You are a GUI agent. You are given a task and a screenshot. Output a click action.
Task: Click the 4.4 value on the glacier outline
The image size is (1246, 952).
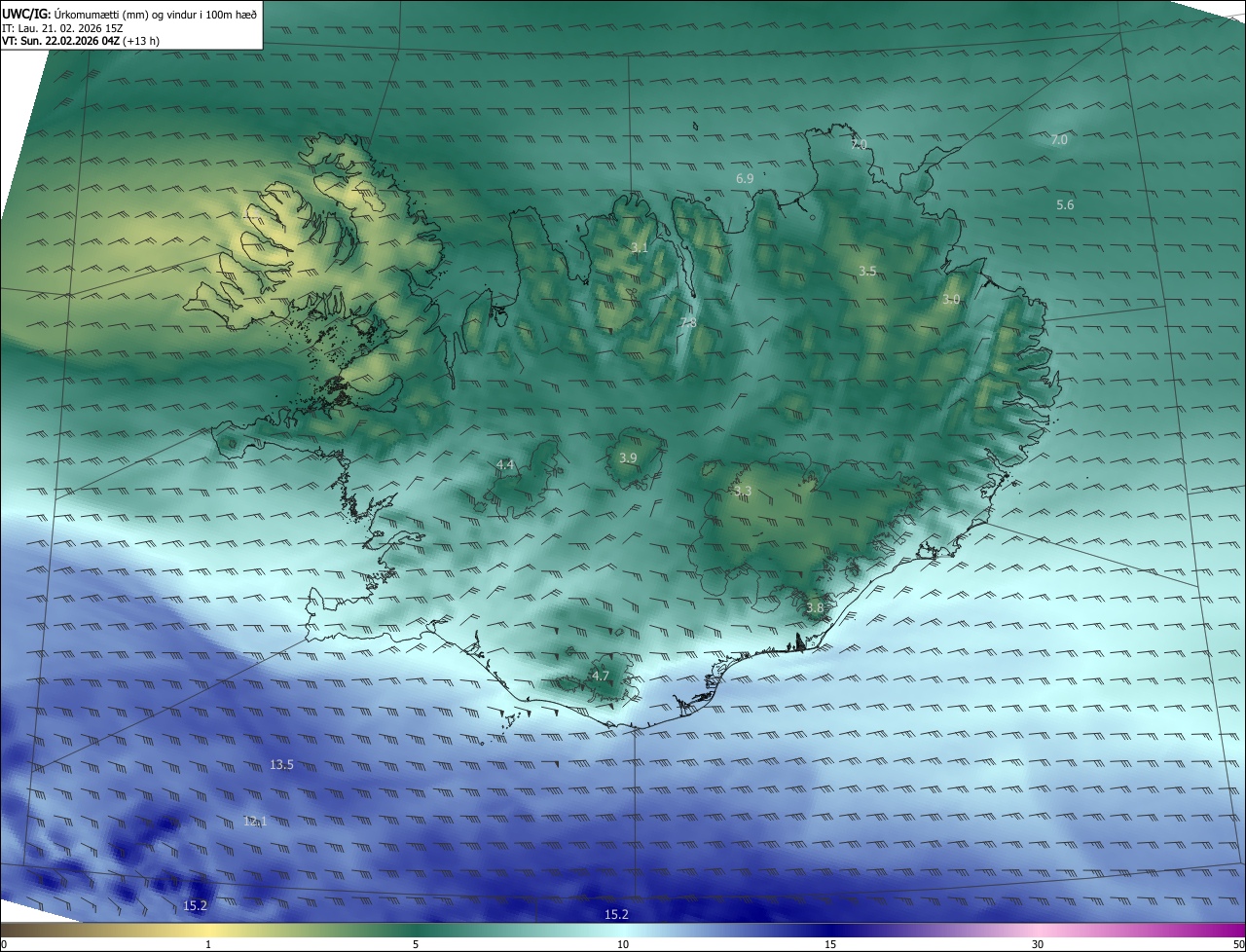click(504, 465)
